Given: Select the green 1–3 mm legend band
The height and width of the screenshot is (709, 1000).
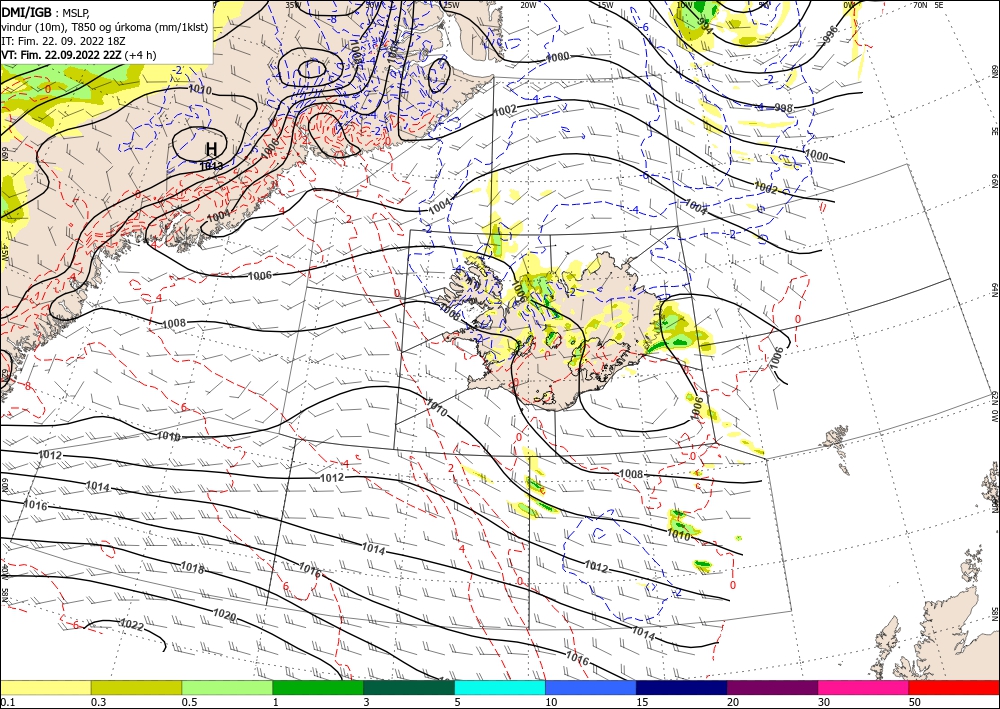Looking at the screenshot, I should pos(318,687).
